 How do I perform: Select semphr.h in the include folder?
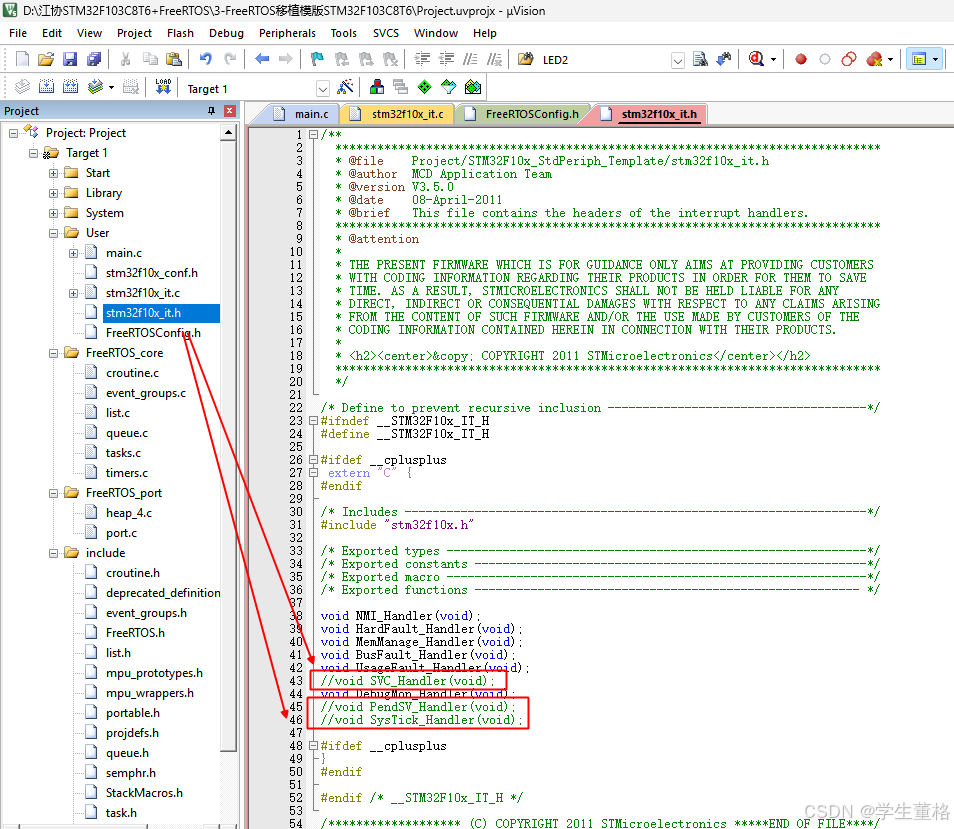pyautogui.click(x=130, y=773)
